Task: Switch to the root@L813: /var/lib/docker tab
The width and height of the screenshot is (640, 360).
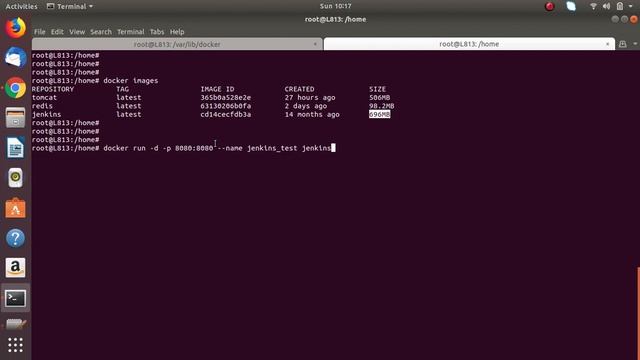Action: (x=177, y=44)
